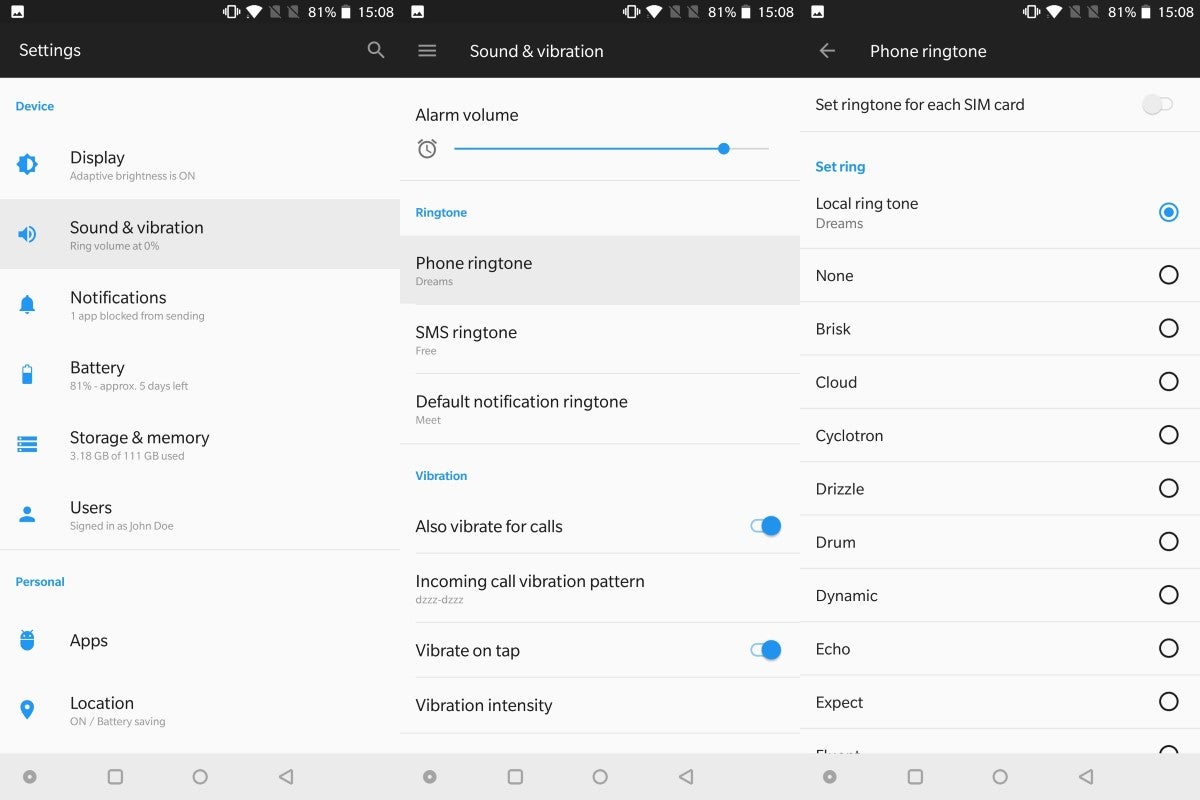Click the 'Meet' subtitle under notification ringtone
The image size is (1200, 800).
428,420
